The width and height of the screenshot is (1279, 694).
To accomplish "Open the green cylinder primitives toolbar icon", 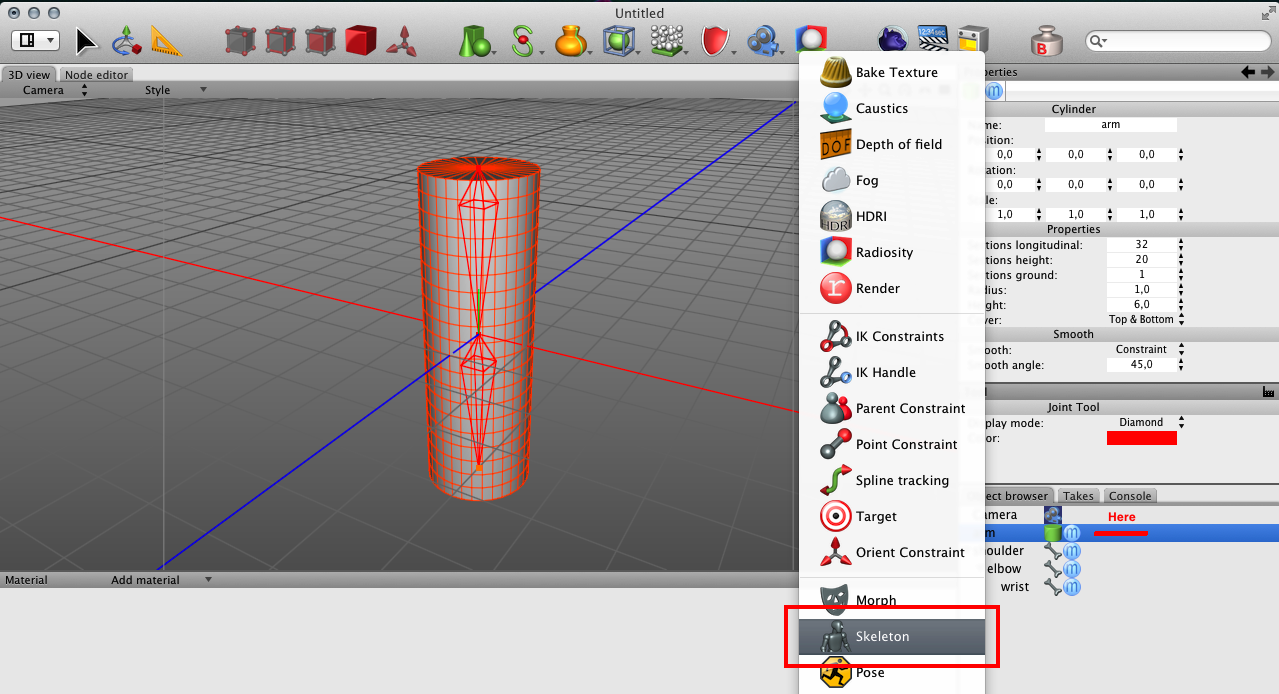I will pos(474,41).
